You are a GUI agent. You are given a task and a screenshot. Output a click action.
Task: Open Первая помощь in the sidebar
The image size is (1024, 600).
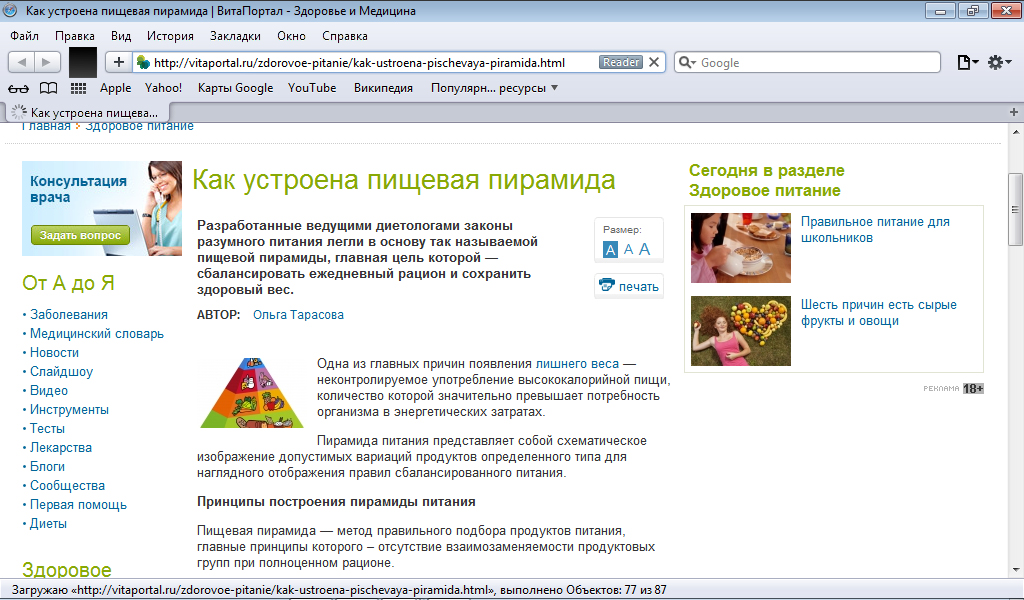point(78,505)
